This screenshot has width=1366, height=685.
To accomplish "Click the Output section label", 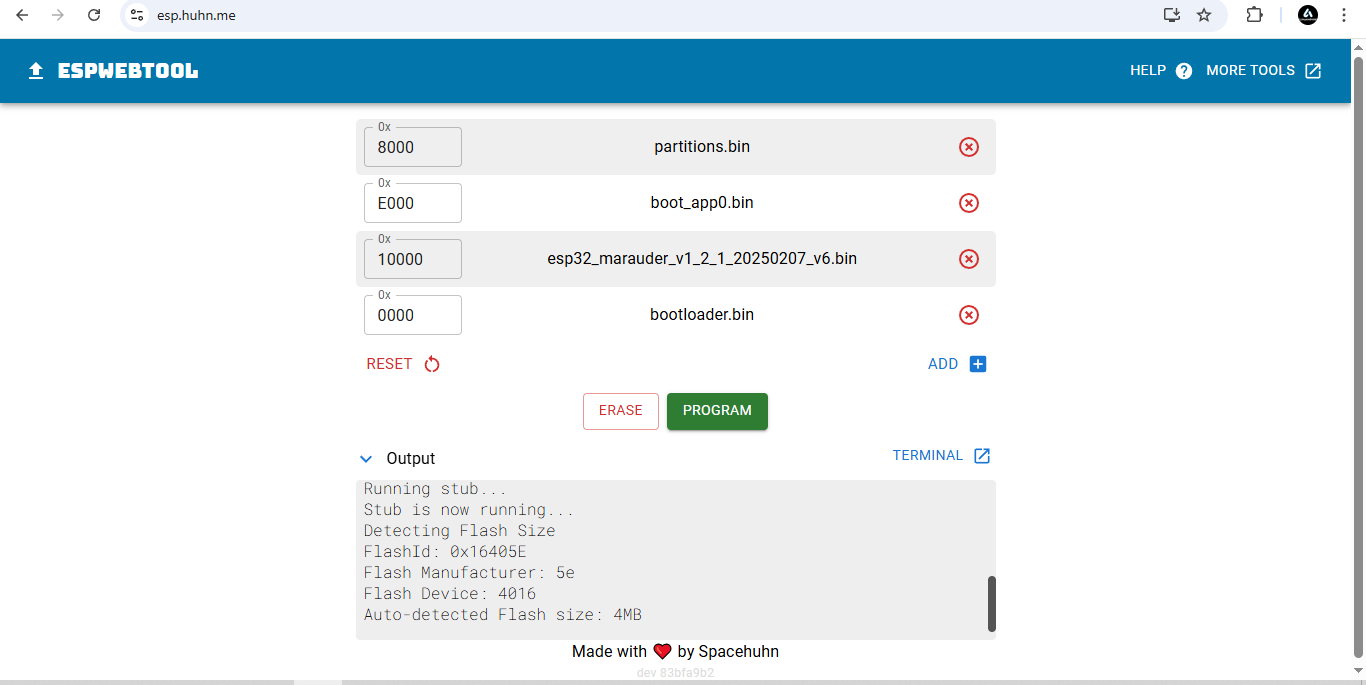I will [x=411, y=459].
